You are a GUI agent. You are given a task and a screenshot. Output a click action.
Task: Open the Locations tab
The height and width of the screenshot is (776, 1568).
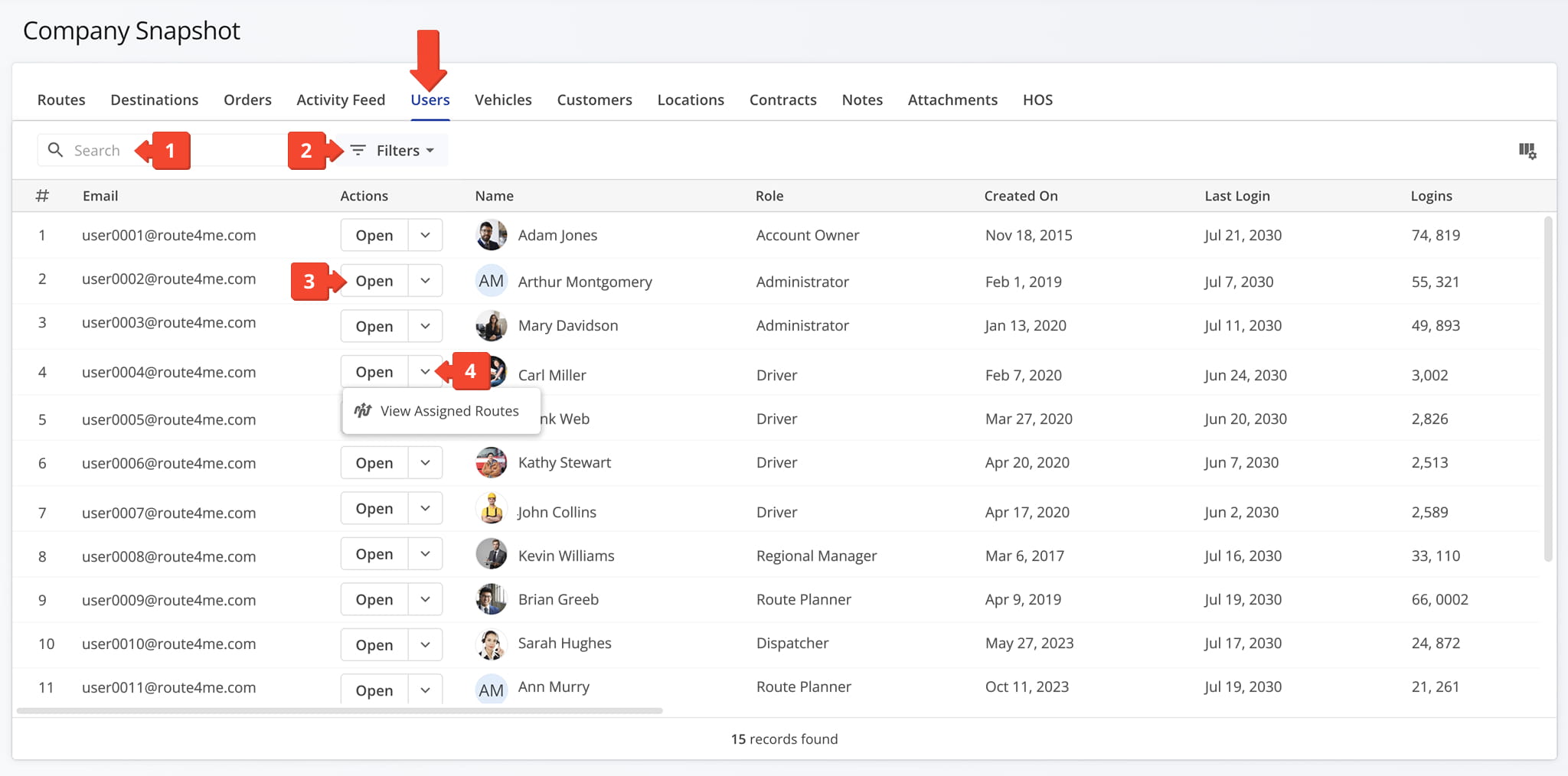pyautogui.click(x=691, y=99)
